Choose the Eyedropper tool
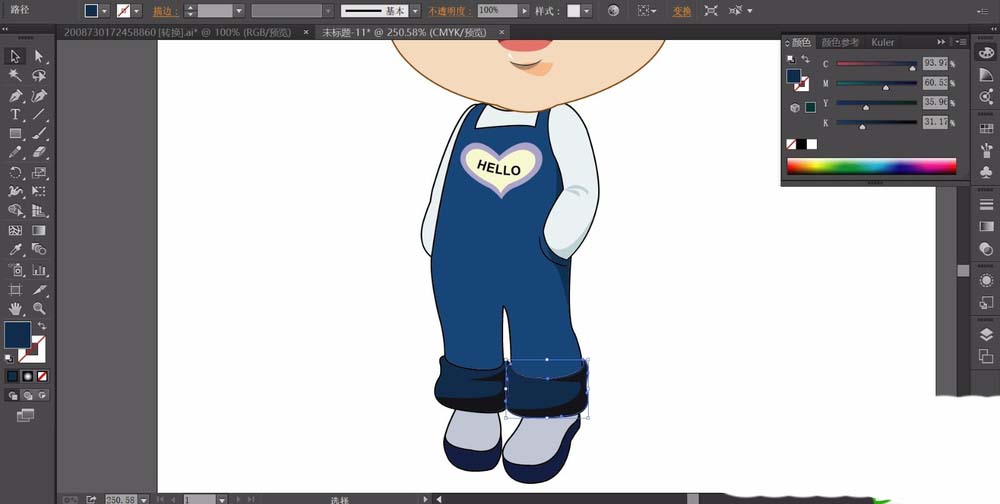This screenshot has width=1000, height=504. (15, 249)
